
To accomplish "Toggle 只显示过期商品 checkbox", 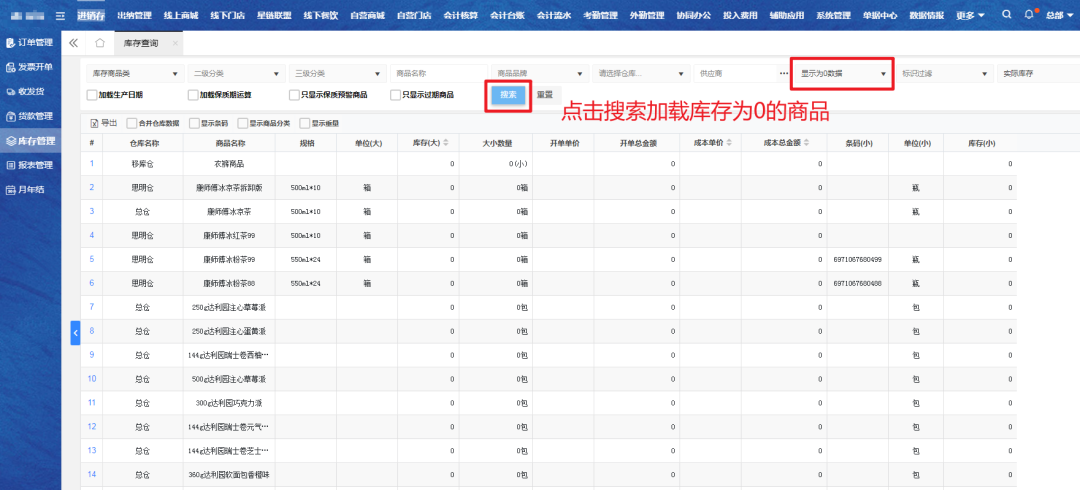I will (x=395, y=95).
